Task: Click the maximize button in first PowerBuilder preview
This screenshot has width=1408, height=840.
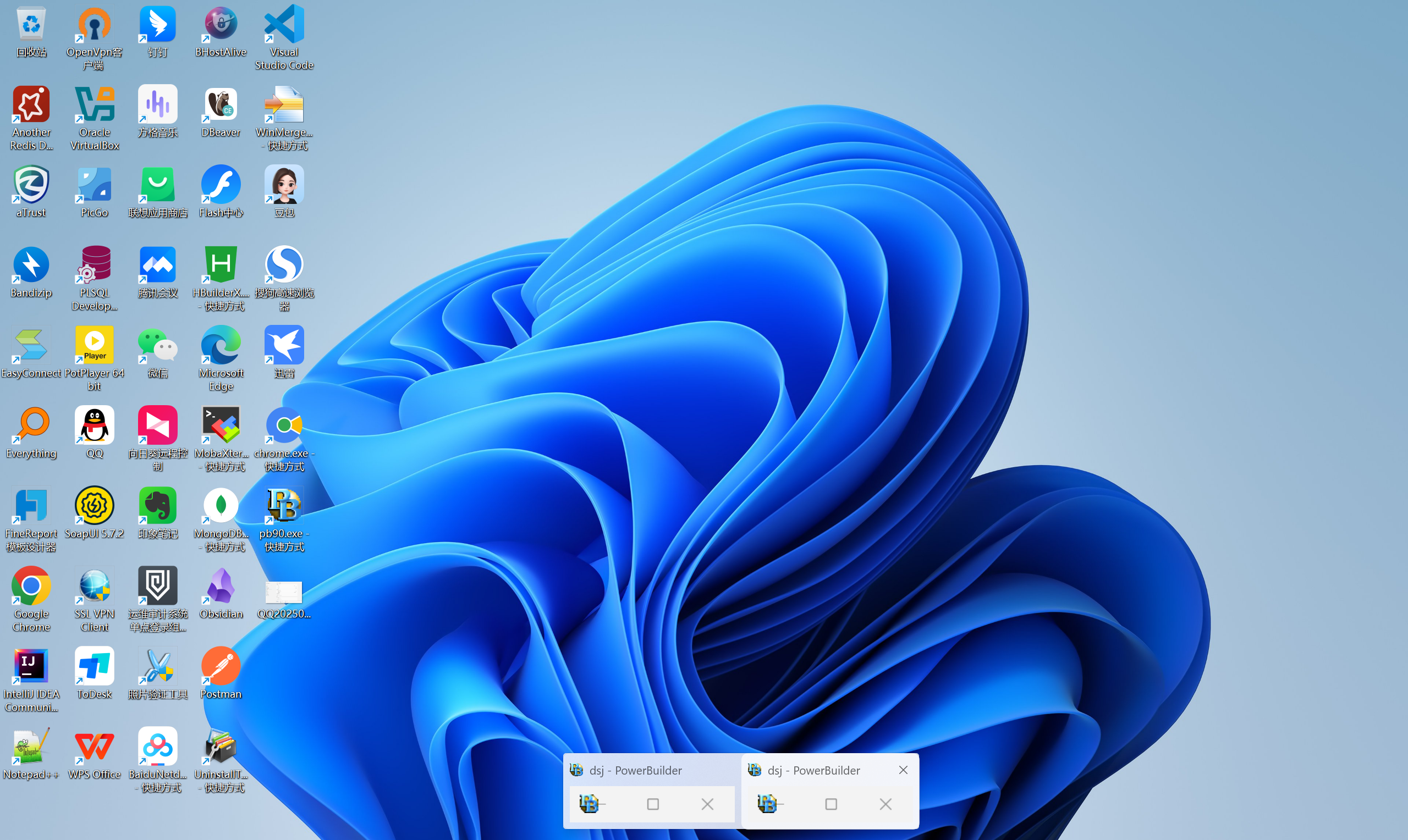Action: (x=653, y=804)
